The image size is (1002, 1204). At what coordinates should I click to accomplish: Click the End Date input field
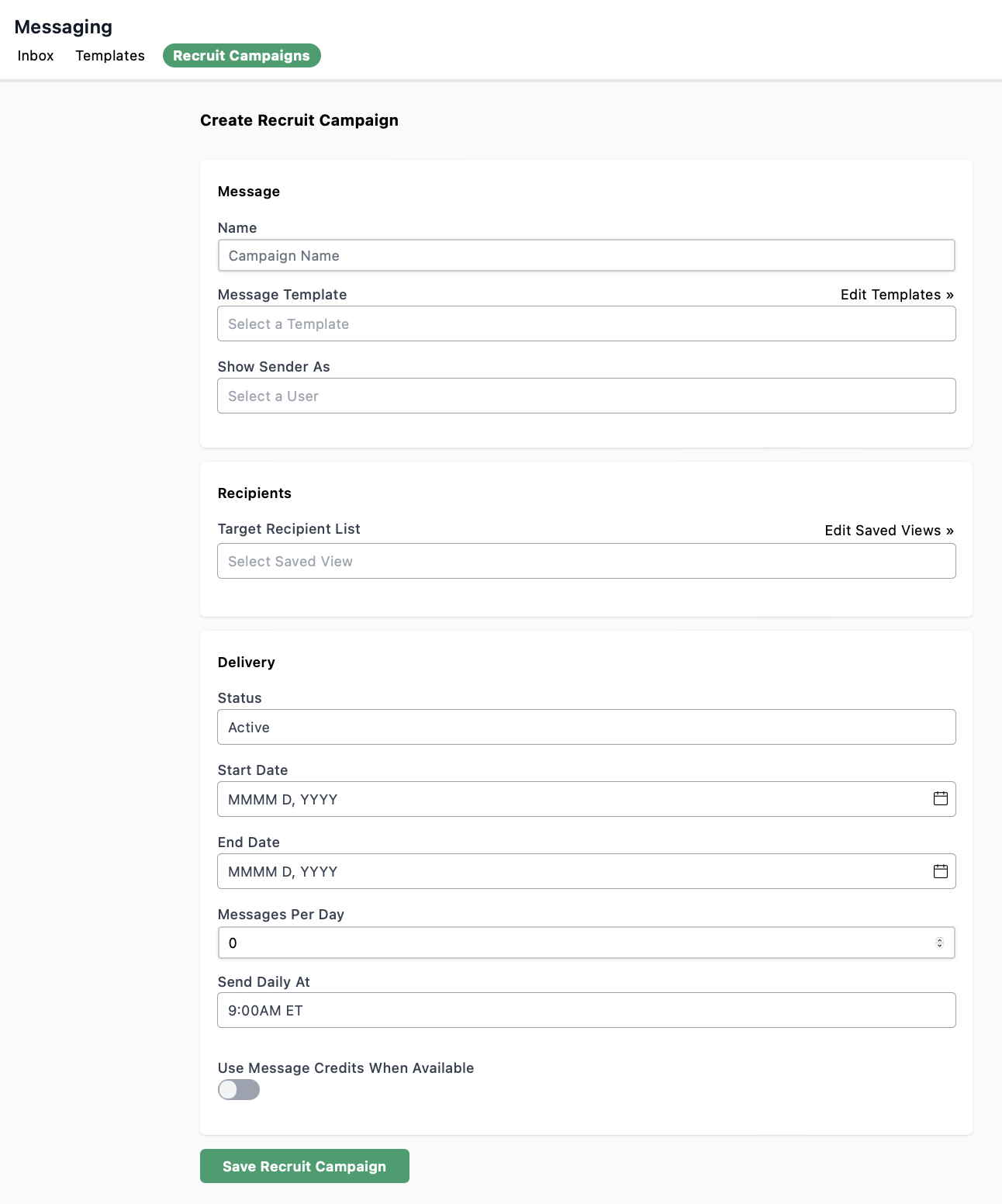[586, 871]
